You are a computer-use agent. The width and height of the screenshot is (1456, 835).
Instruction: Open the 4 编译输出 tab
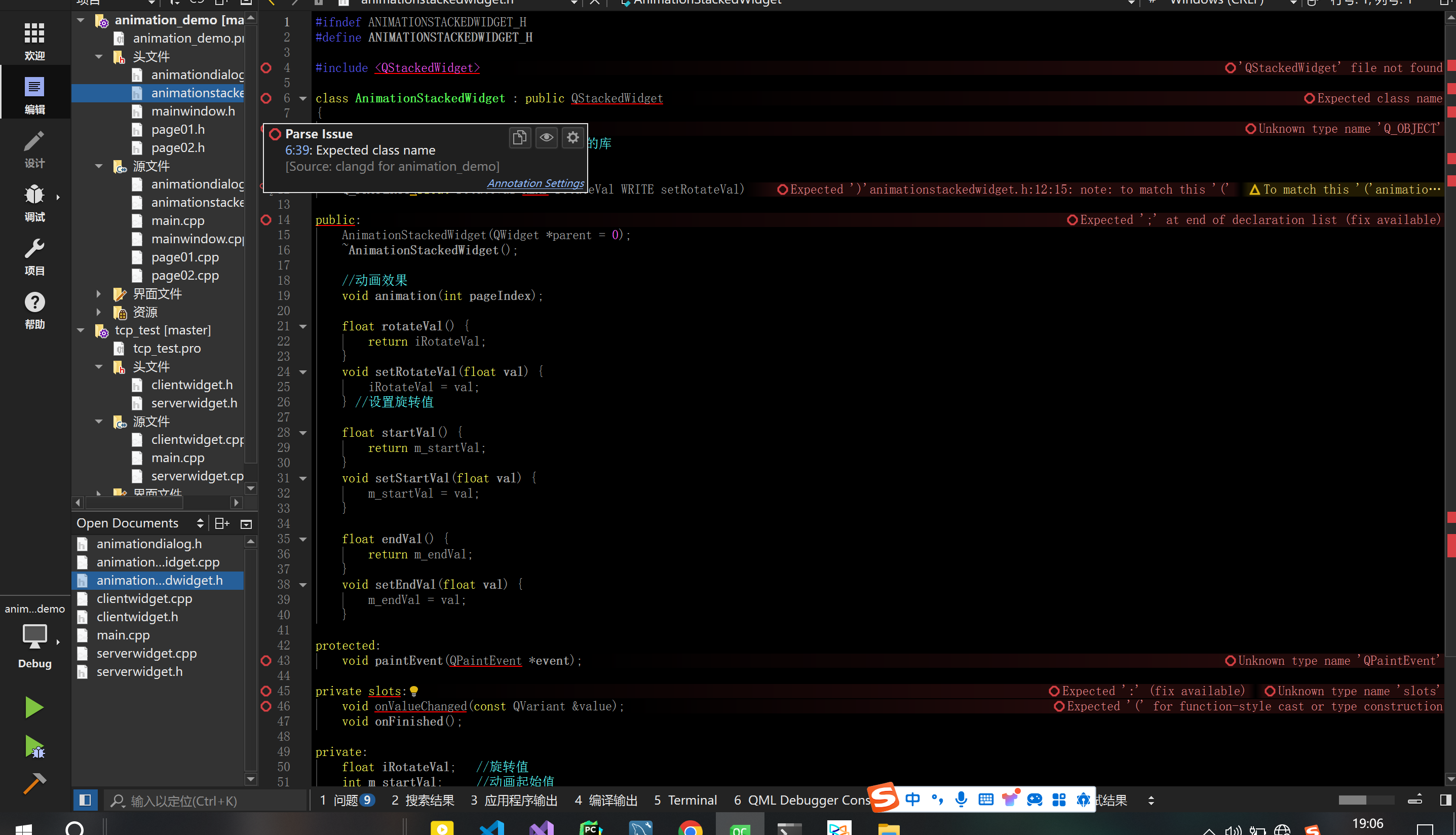(x=606, y=800)
